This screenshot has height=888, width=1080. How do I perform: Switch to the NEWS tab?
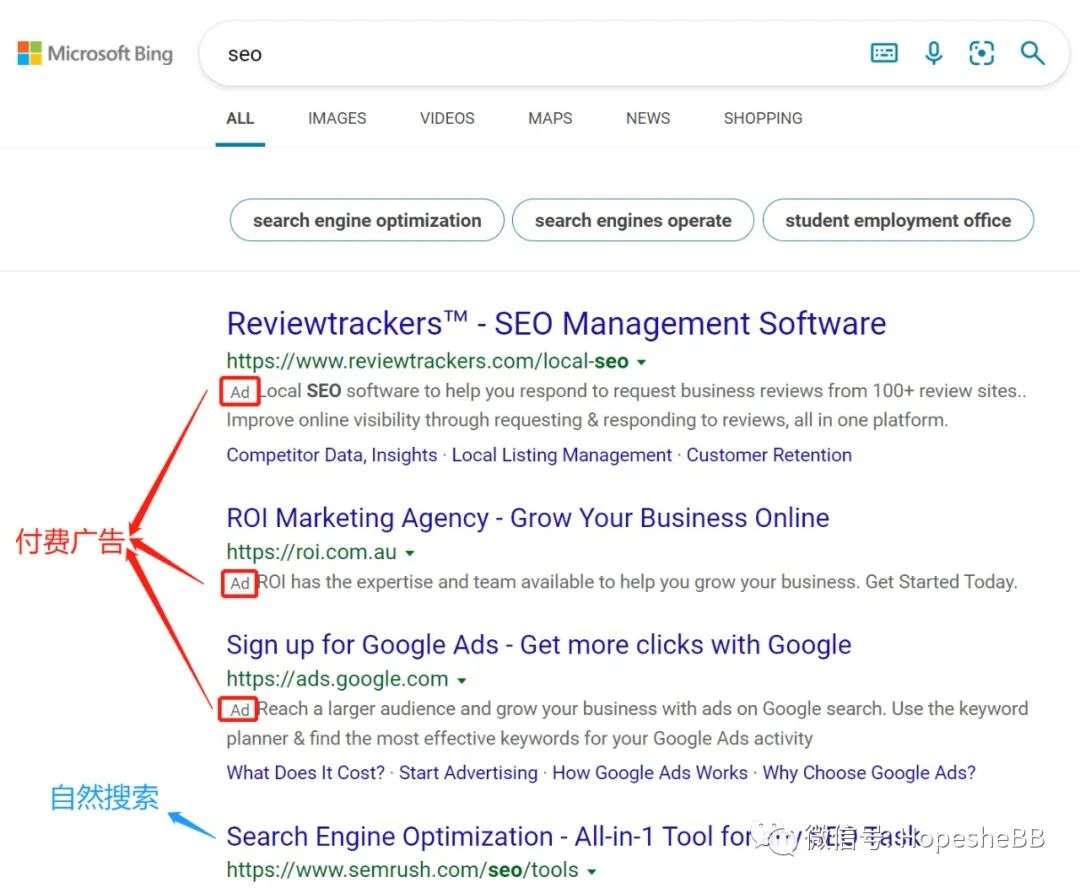pyautogui.click(x=647, y=118)
